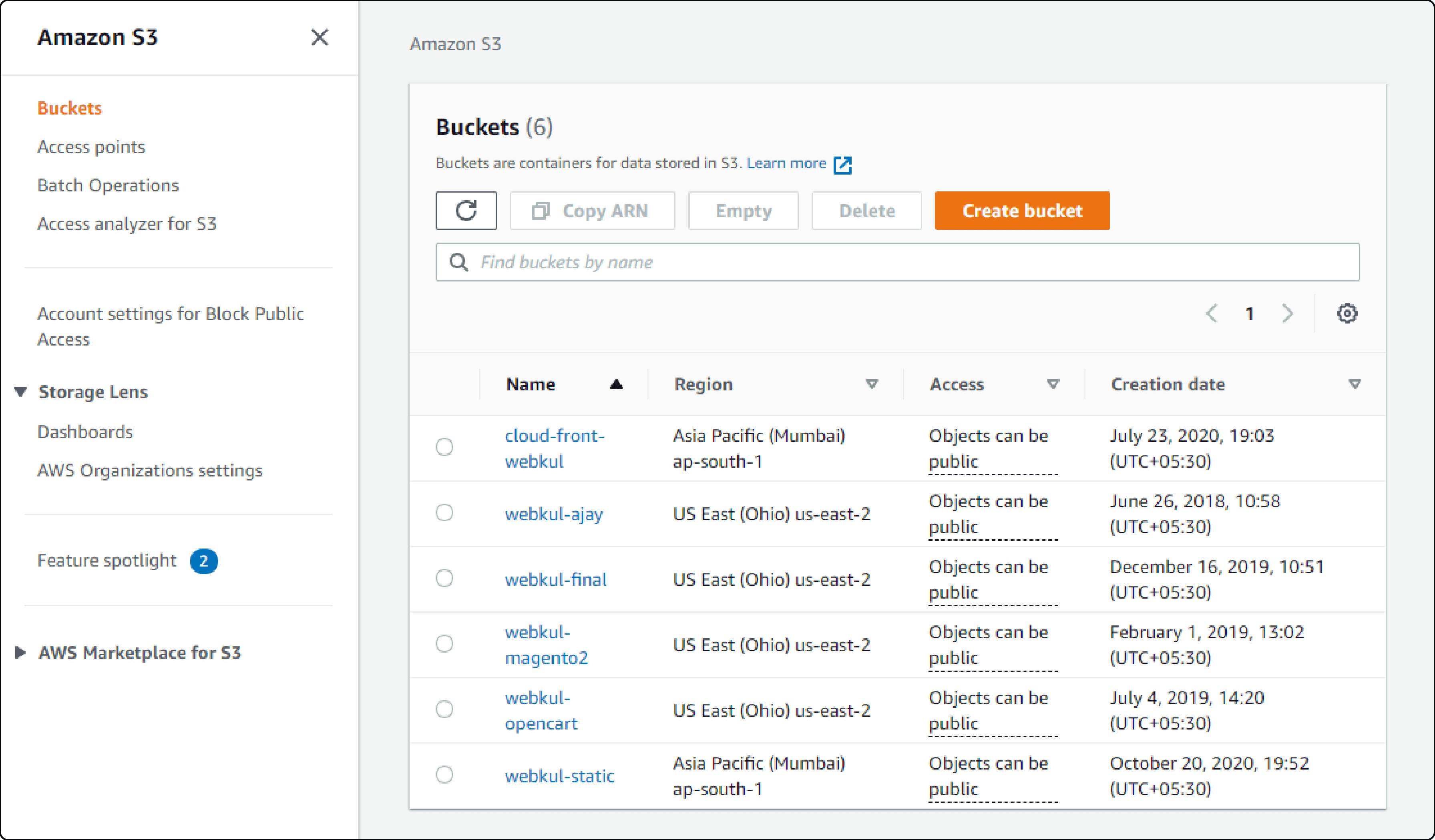Click the Creation date column header
The image size is (1435, 840).
[1168, 384]
